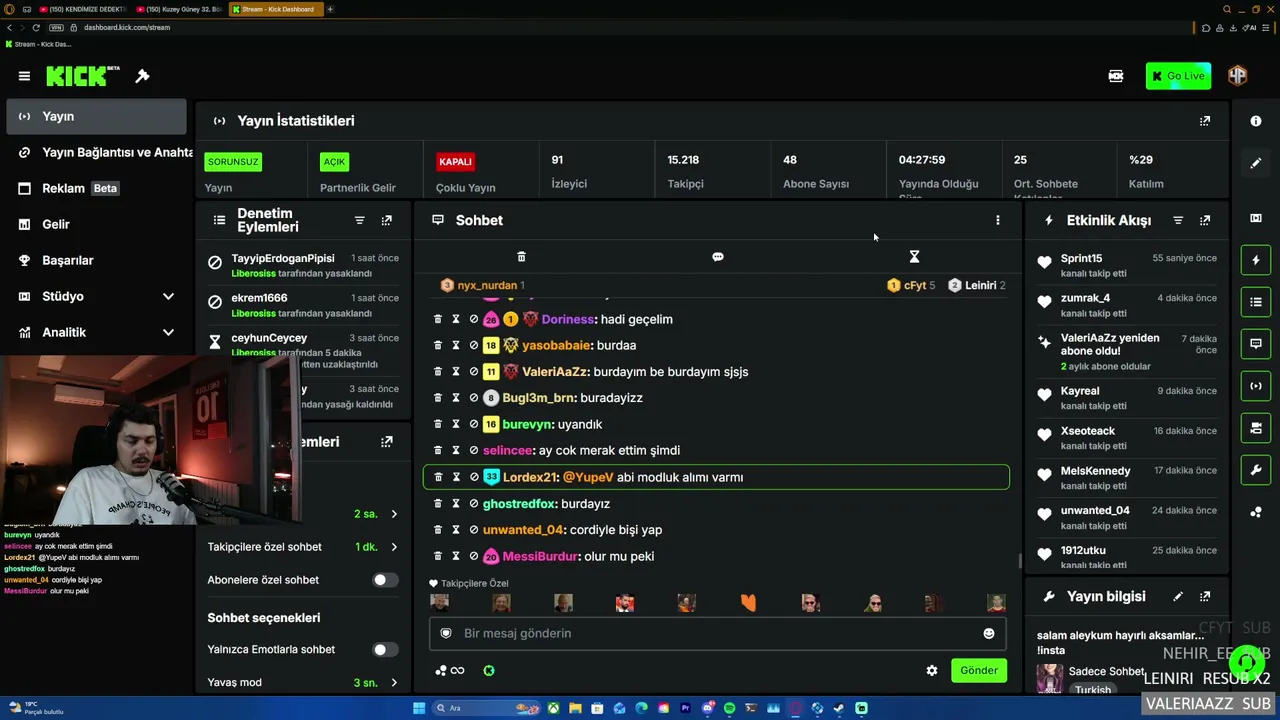
Task: Send the message with Gönder button
Action: 979,671
